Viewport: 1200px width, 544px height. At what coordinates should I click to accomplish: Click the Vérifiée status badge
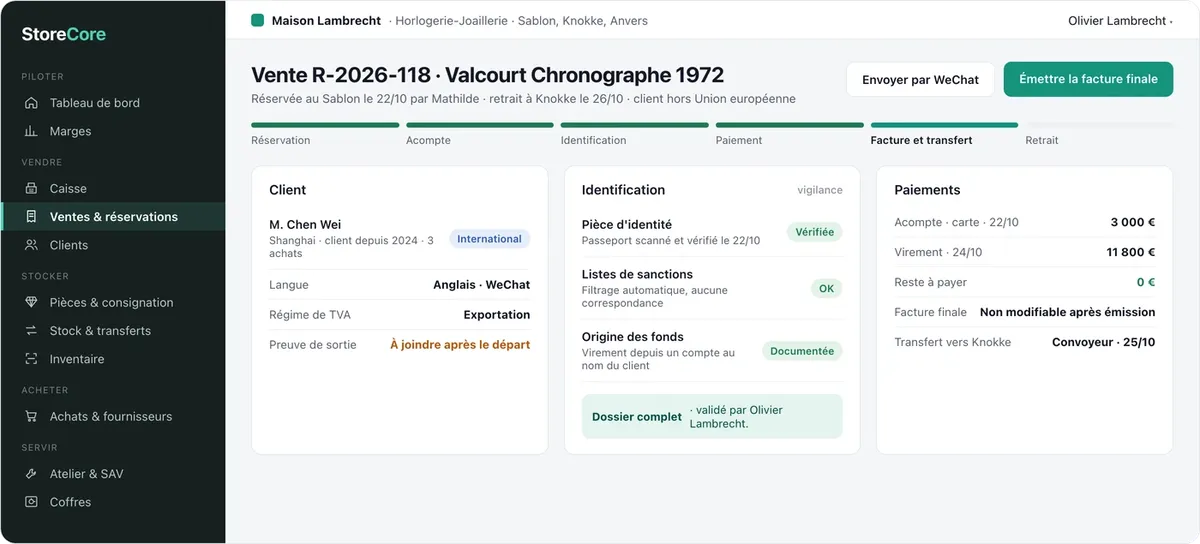click(814, 232)
